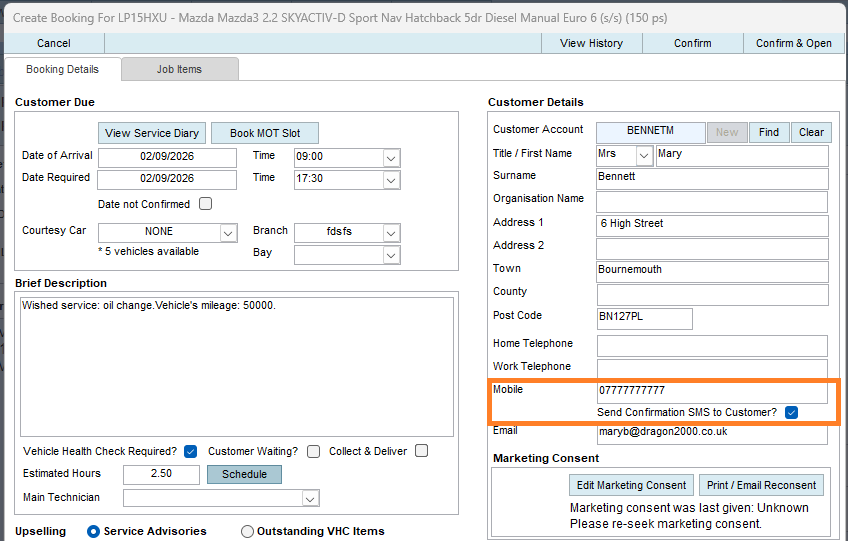848x541 pixels.
Task: Edit the Estimated Hours field
Action: pos(161,474)
